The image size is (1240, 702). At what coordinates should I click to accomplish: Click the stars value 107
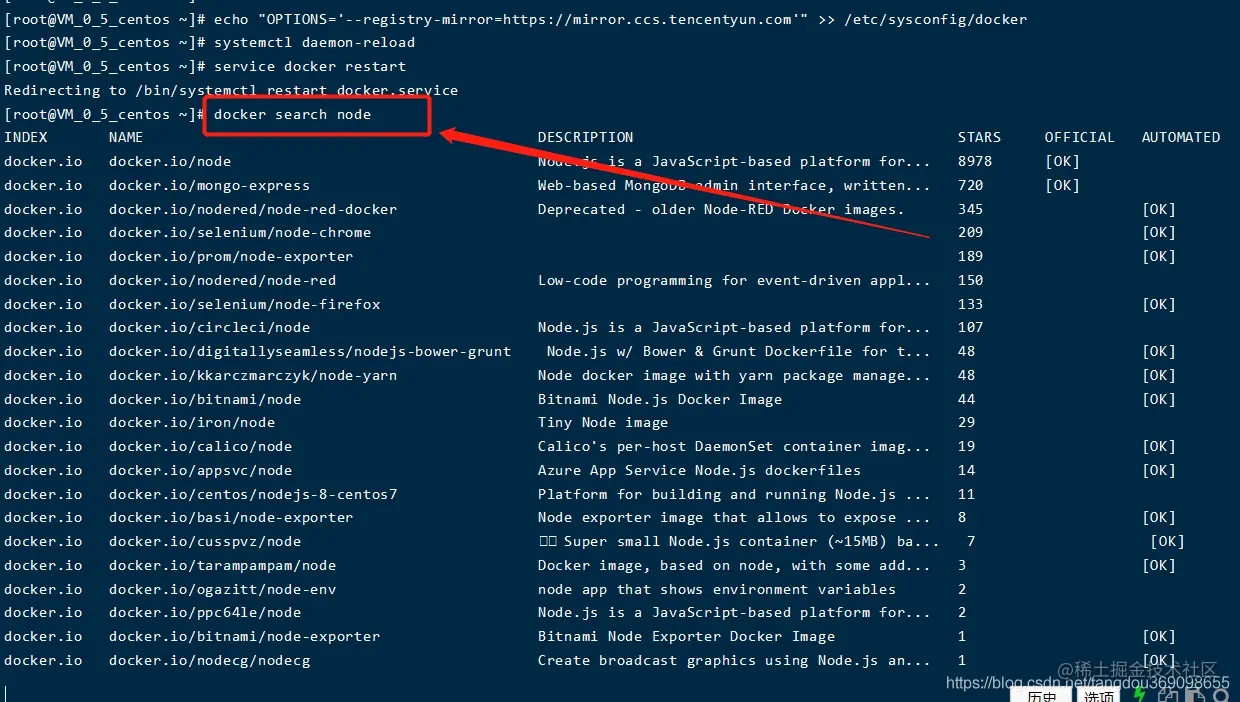970,327
